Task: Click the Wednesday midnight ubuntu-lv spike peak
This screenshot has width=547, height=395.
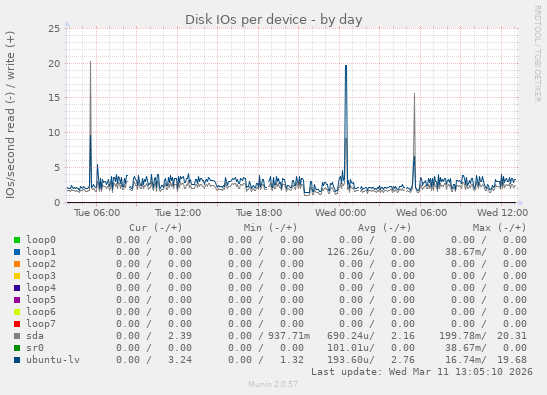Action: (346, 66)
